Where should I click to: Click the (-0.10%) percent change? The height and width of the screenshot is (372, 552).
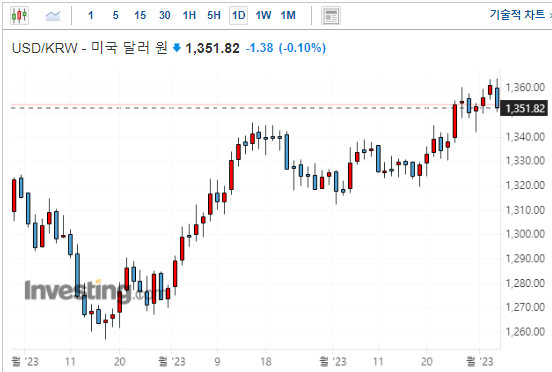click(x=302, y=48)
